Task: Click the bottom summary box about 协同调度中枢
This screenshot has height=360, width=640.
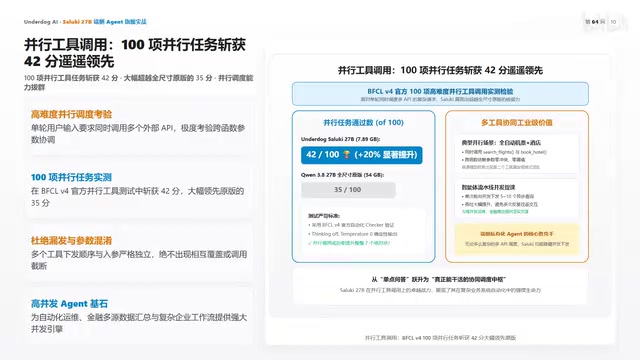Action: click(x=440, y=285)
